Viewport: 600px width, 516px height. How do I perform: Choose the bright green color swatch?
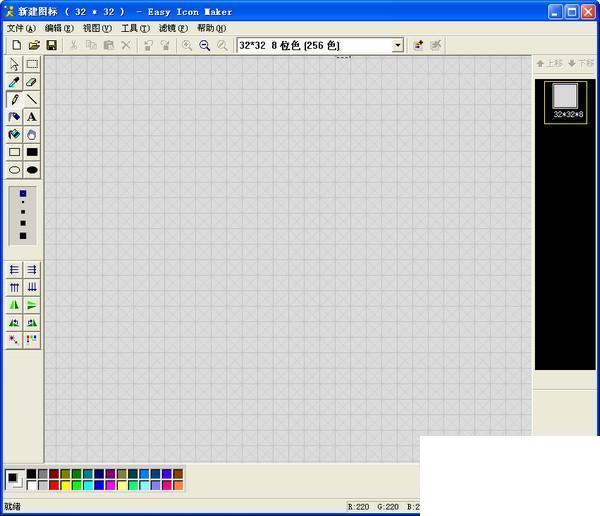(x=77, y=485)
